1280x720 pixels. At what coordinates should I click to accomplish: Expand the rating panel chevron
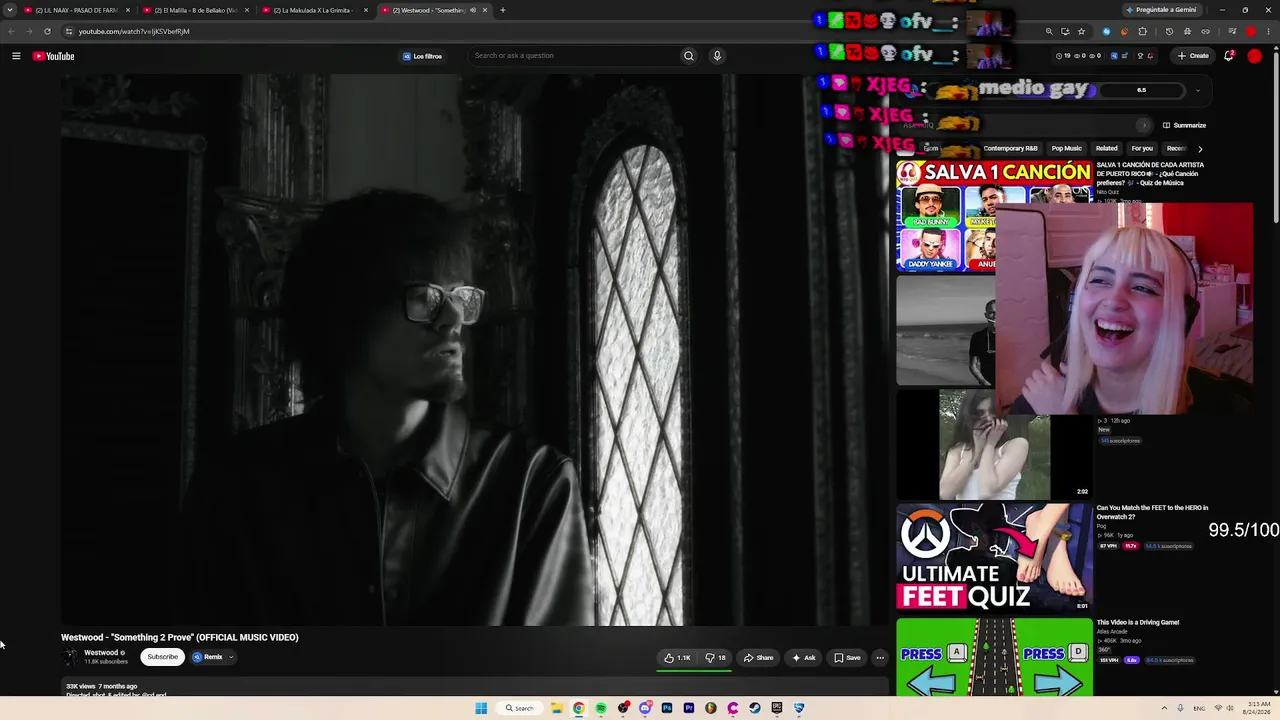pos(1197,90)
